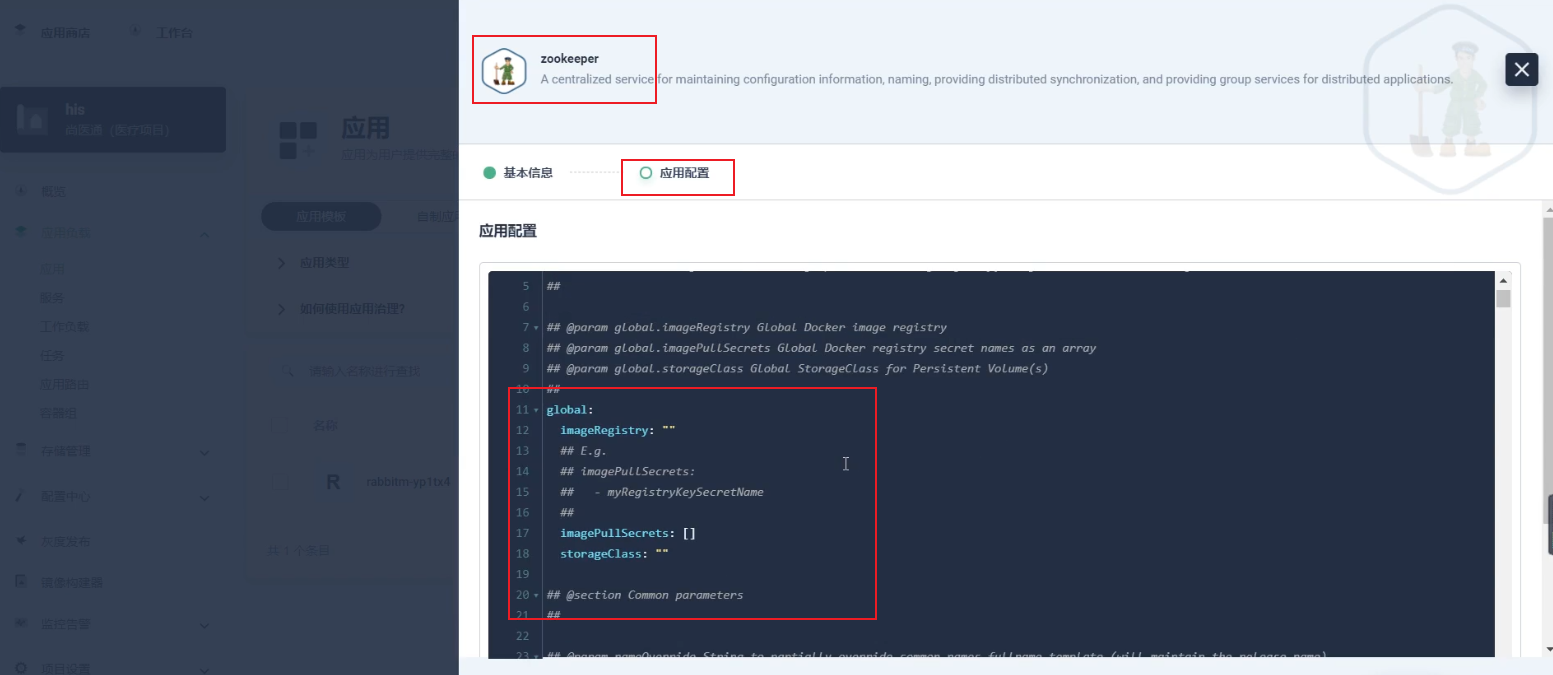
Task: Open 工作负载 in the sidebar
Action: pos(65,327)
